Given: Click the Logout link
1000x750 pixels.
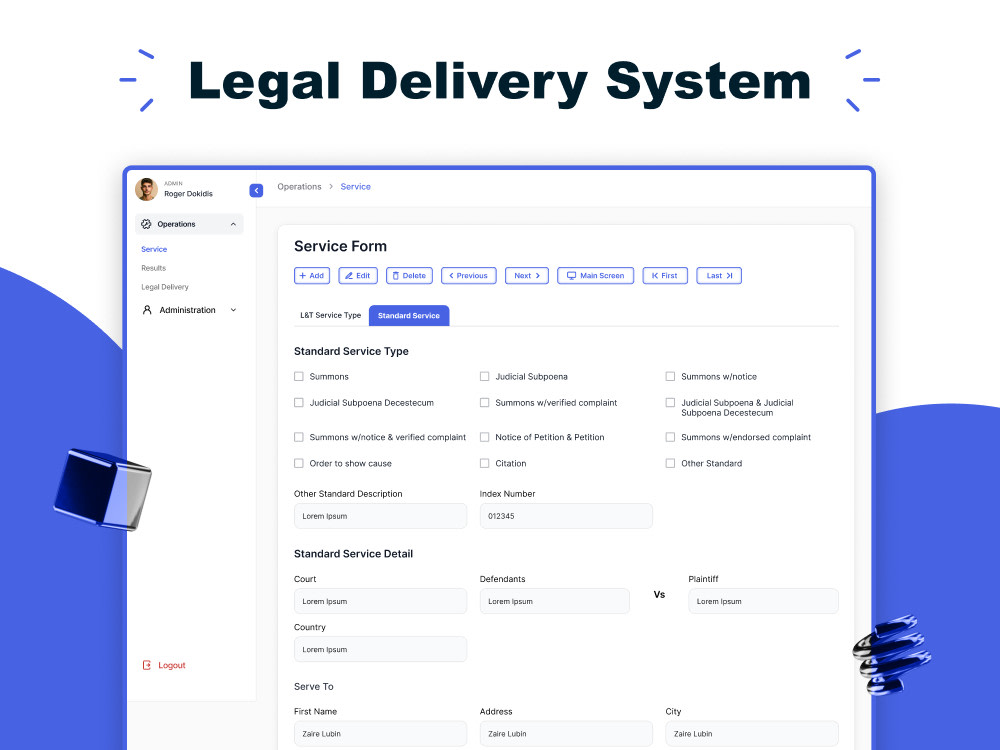Looking at the screenshot, I should click(x=172, y=665).
